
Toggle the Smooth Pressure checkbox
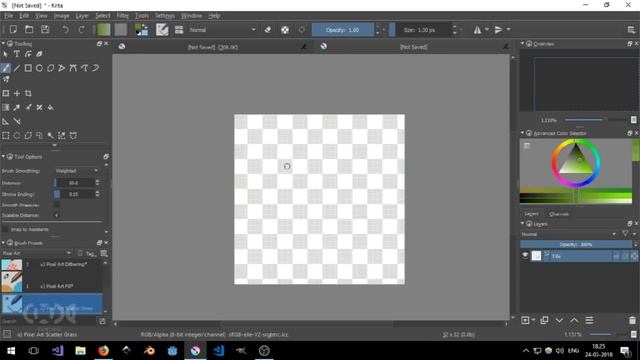click(57, 205)
